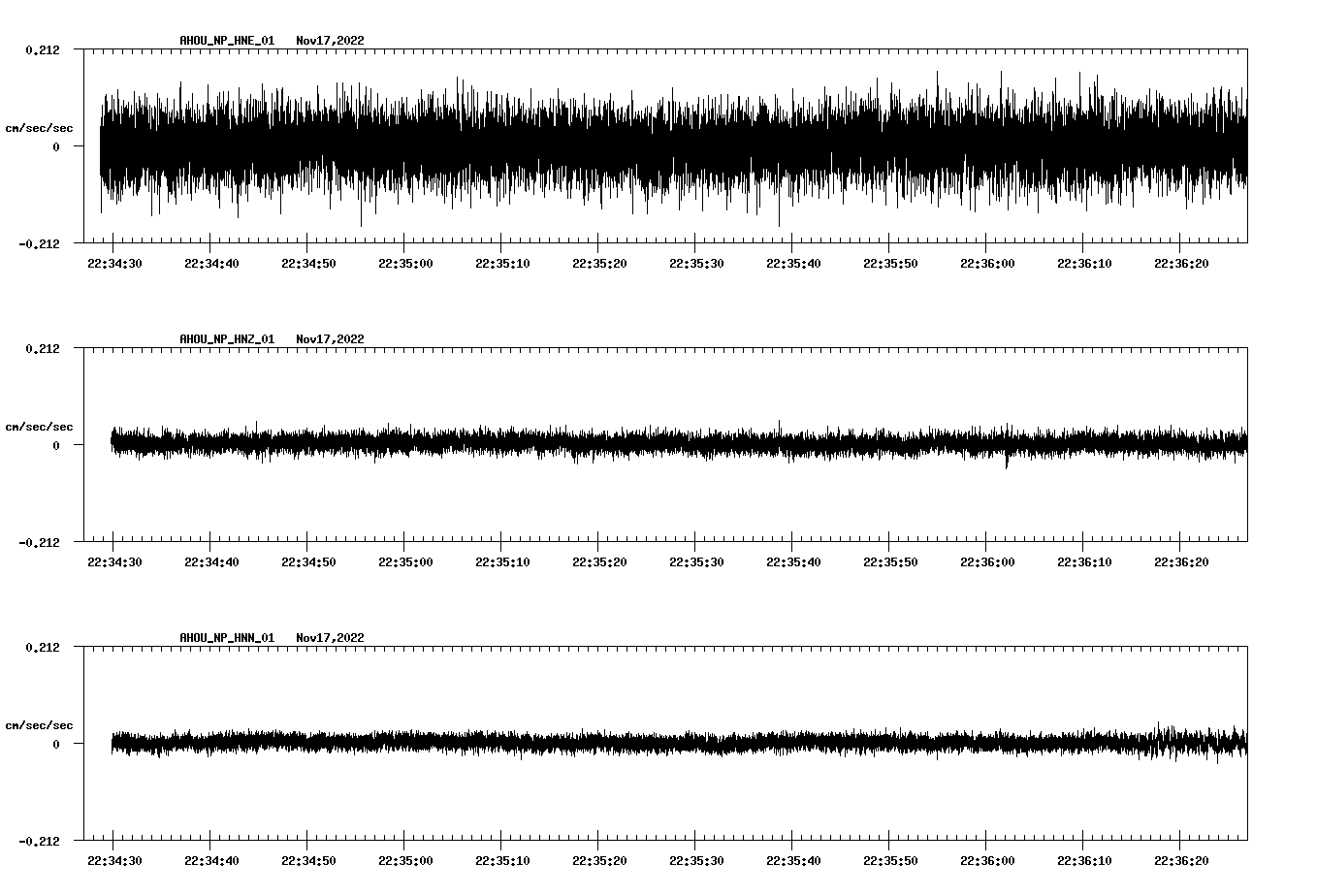Click the 22:35:30 time label under the HNN plot

[x=696, y=861]
